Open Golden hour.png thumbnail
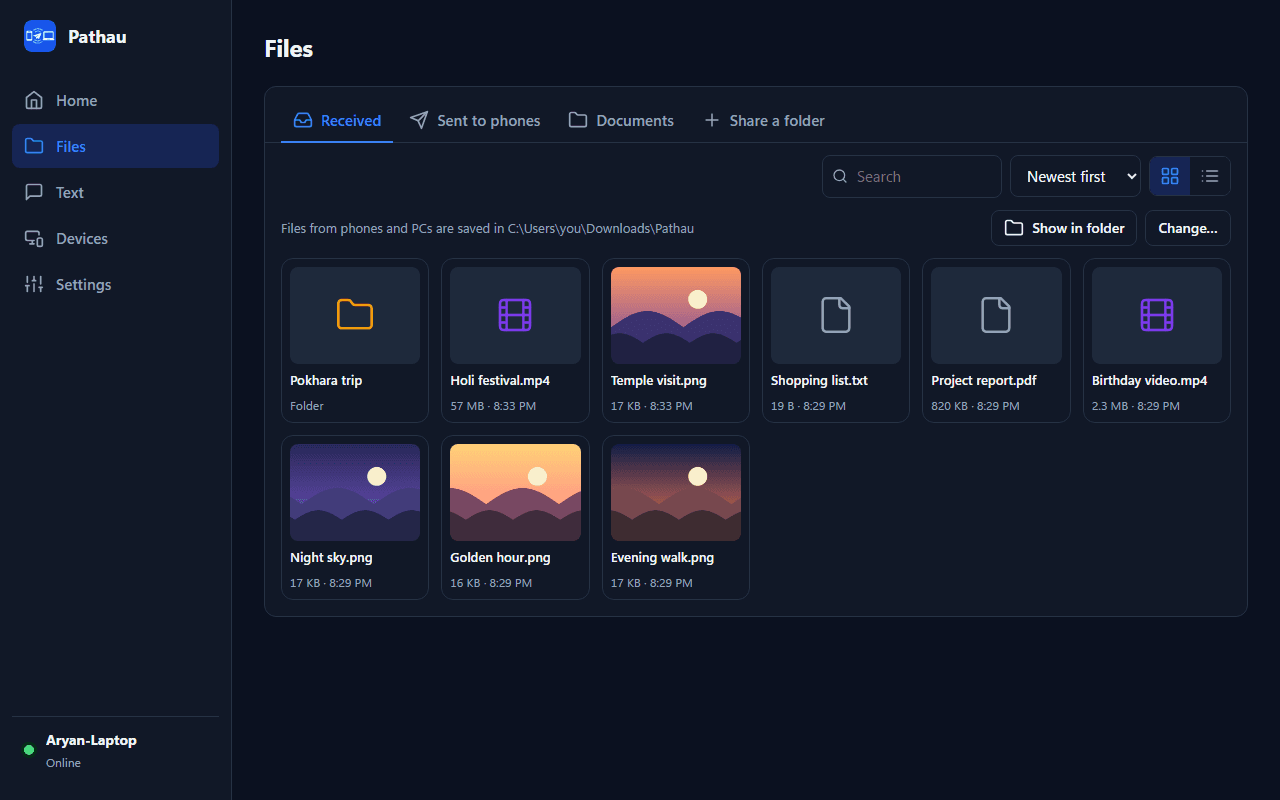The width and height of the screenshot is (1280, 800). 515,492
